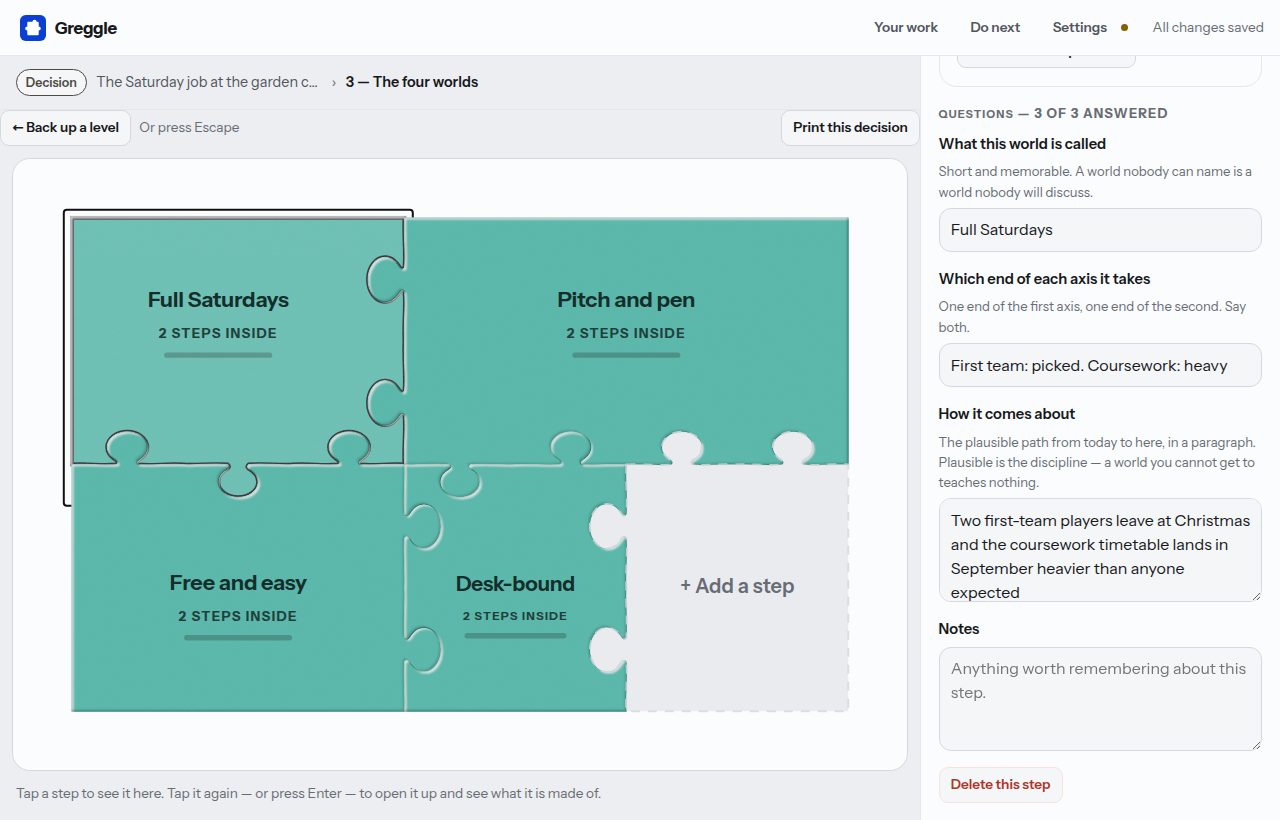This screenshot has height=820, width=1280.
Task: Open the Your work page
Action: [x=906, y=27]
